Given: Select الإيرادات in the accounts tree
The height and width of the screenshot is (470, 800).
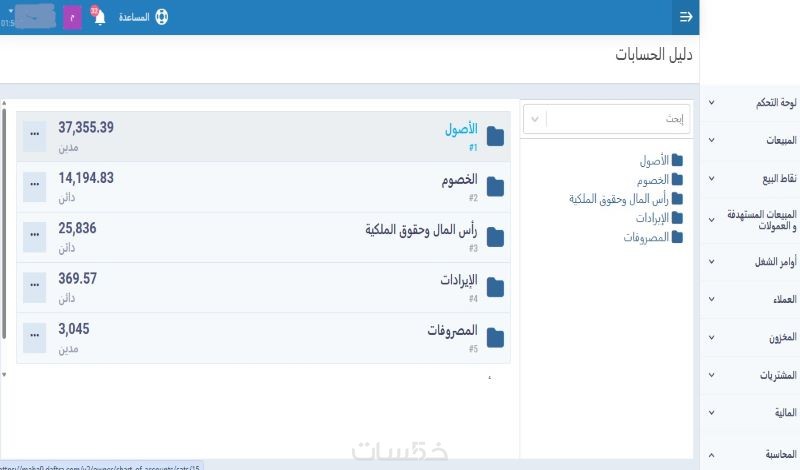Looking at the screenshot, I should tap(652, 218).
